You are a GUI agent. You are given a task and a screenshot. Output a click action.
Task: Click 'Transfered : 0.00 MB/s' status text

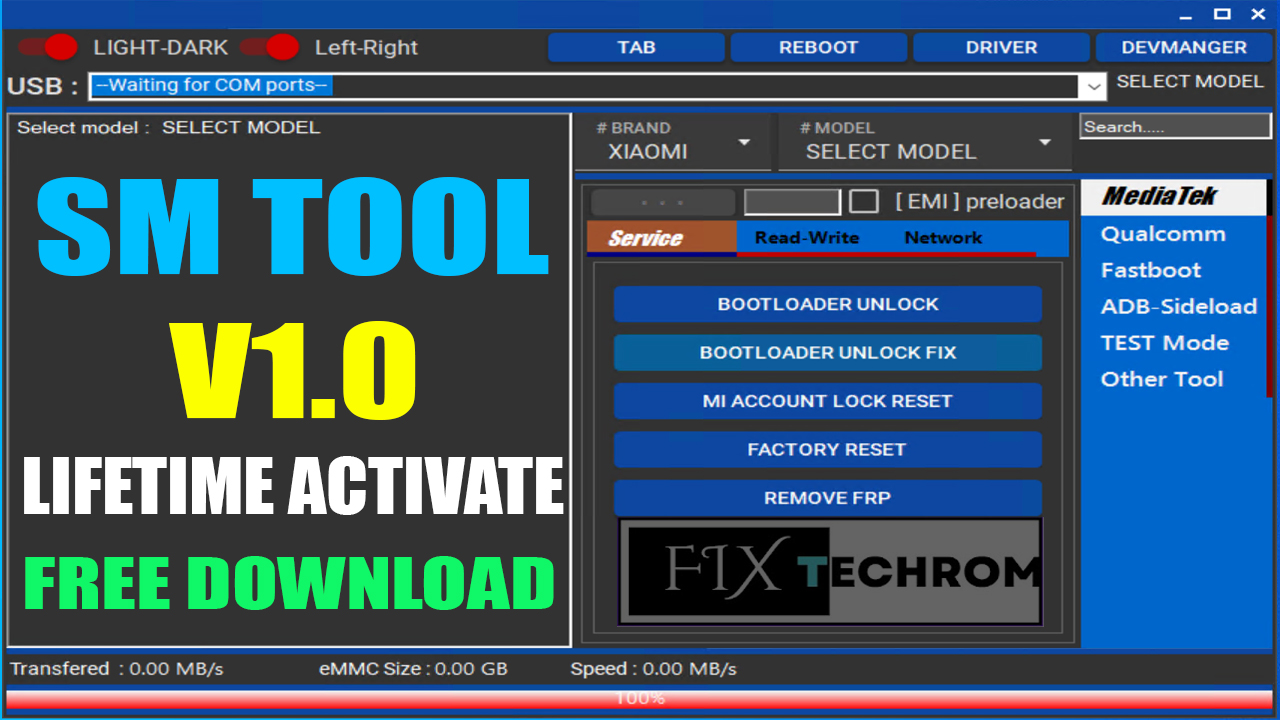(117, 668)
